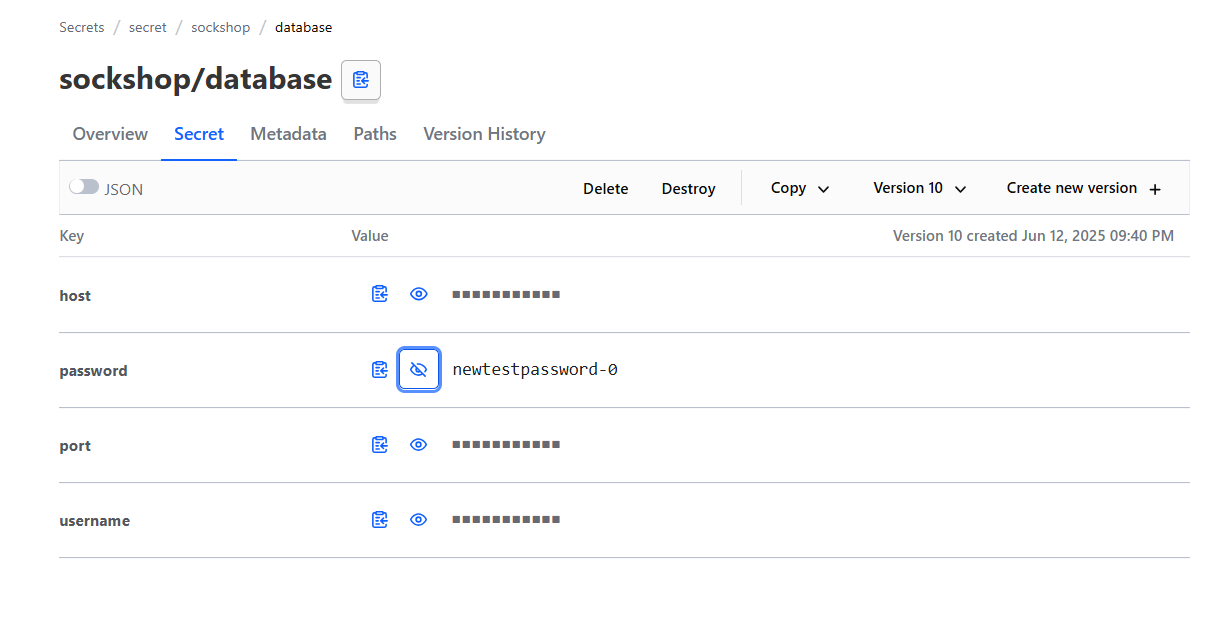Click the Key column header
1216x636 pixels.
coord(72,236)
